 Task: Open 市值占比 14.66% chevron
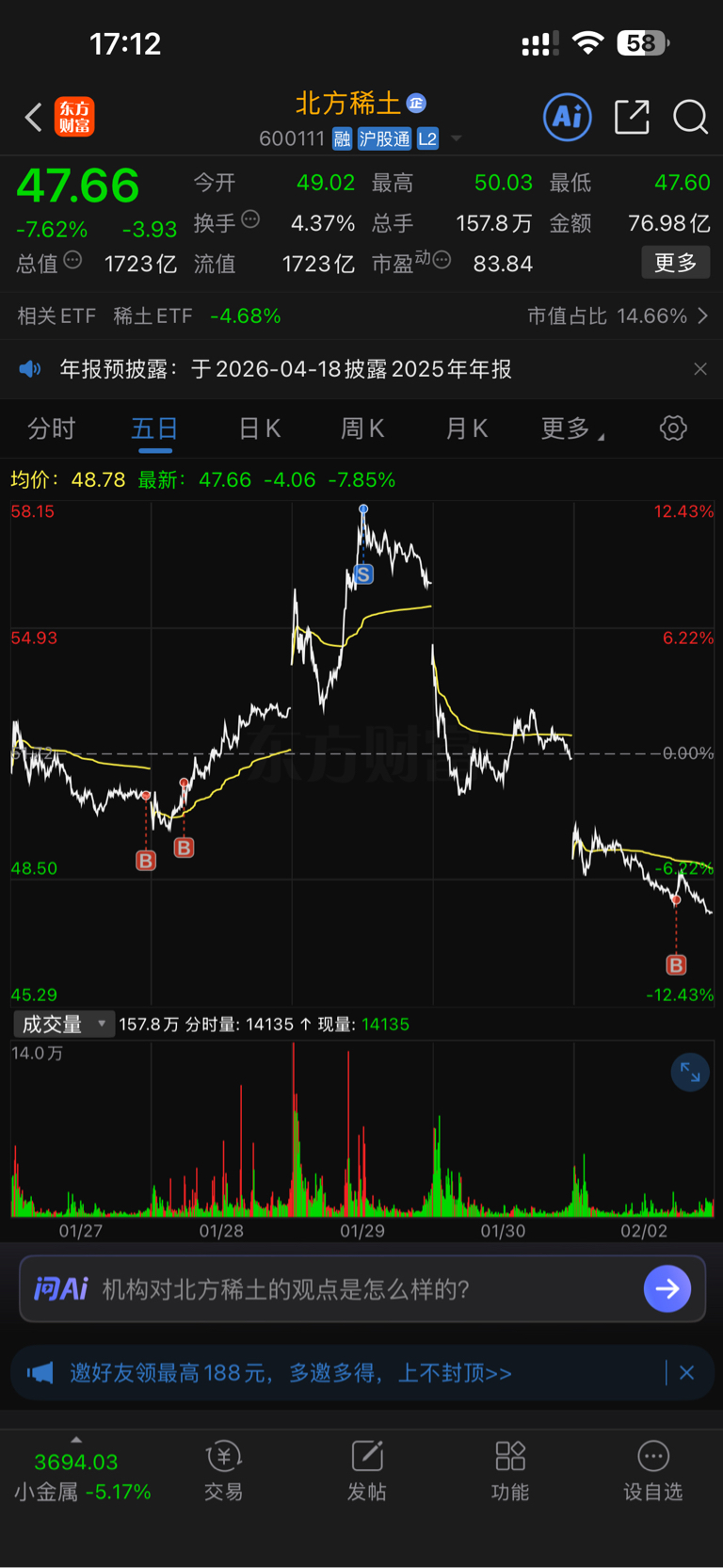(702, 316)
